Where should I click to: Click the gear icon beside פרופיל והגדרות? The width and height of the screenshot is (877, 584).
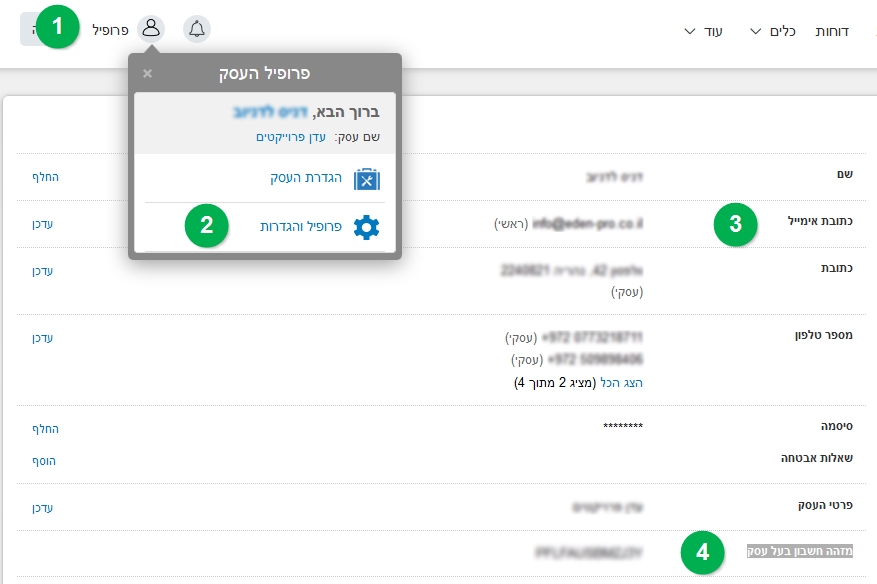click(x=367, y=226)
